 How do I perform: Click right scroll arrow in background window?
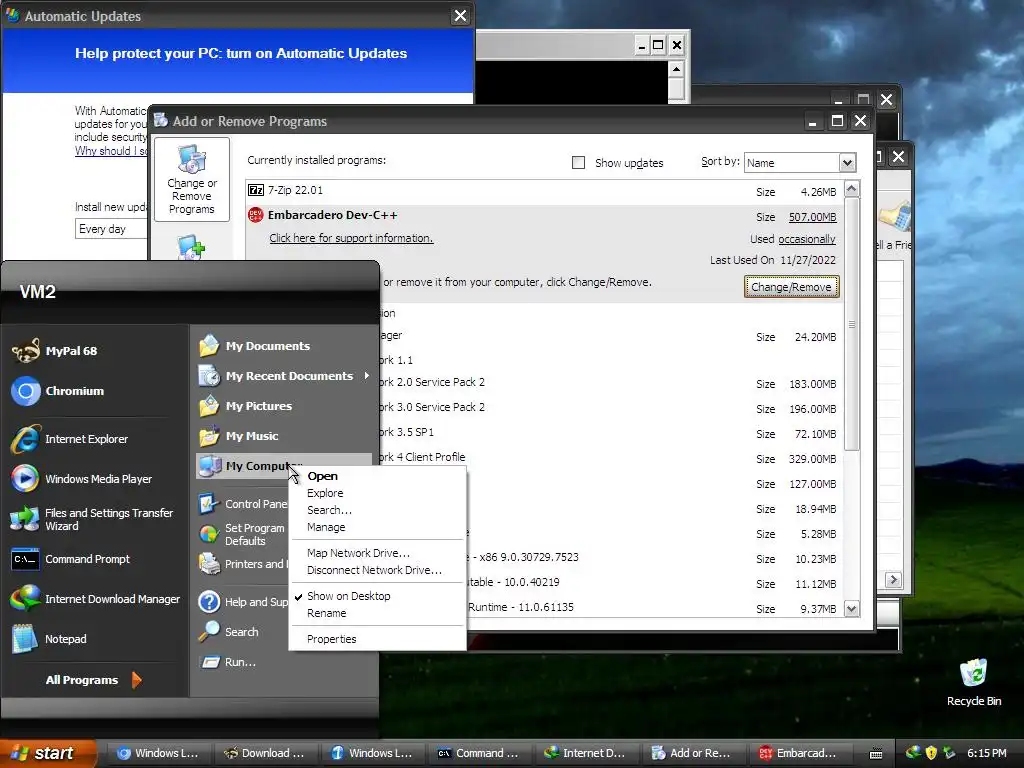click(x=893, y=579)
